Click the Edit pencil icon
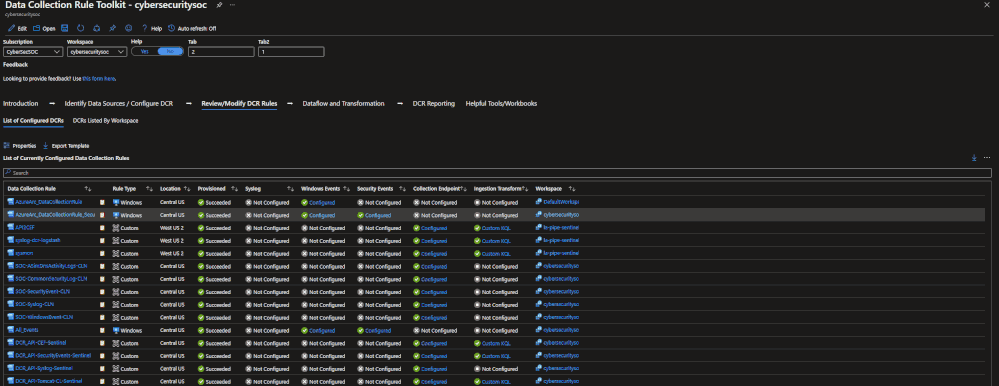The image size is (999, 386). 11,28
